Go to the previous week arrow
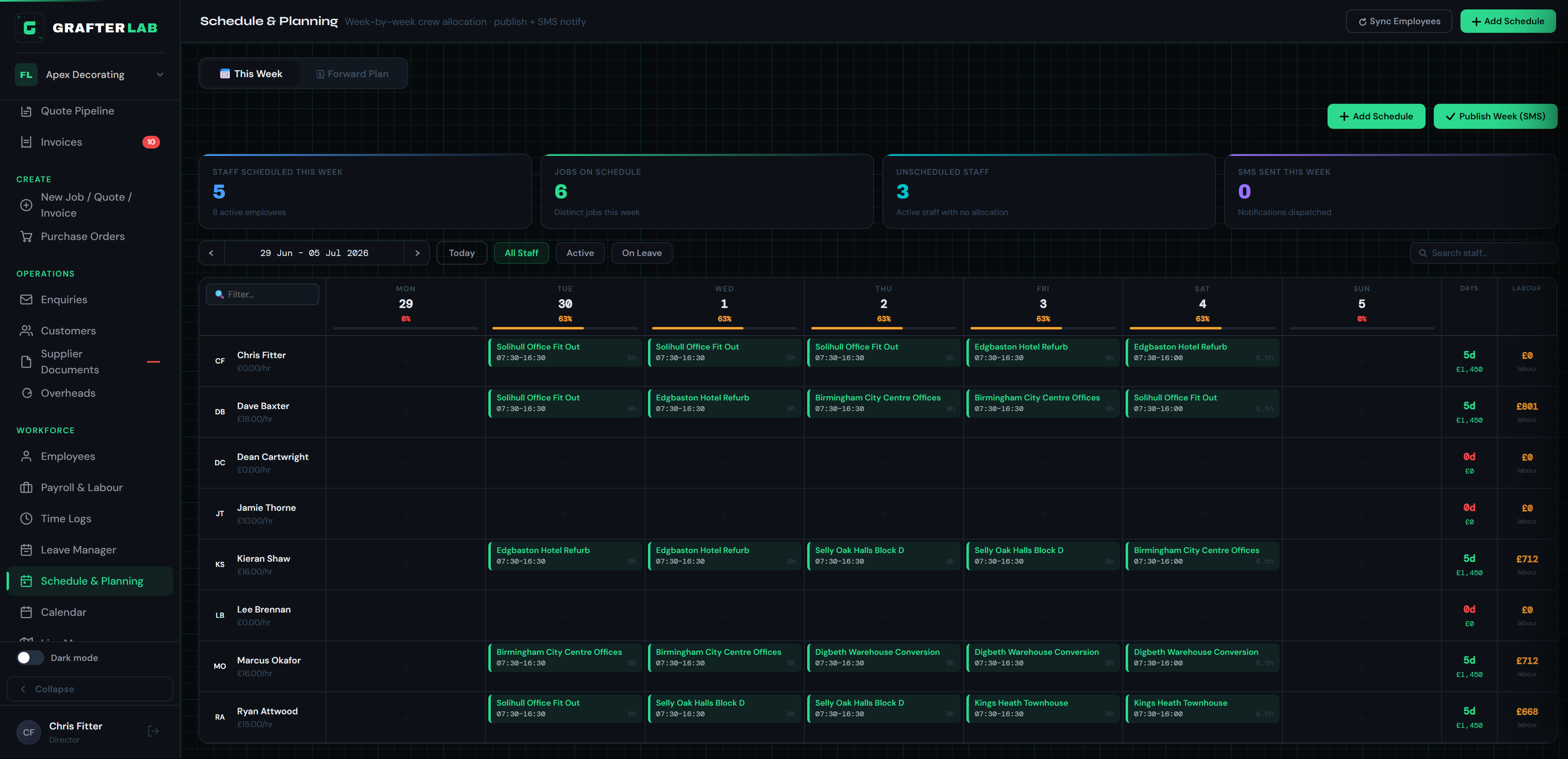 click(x=211, y=253)
